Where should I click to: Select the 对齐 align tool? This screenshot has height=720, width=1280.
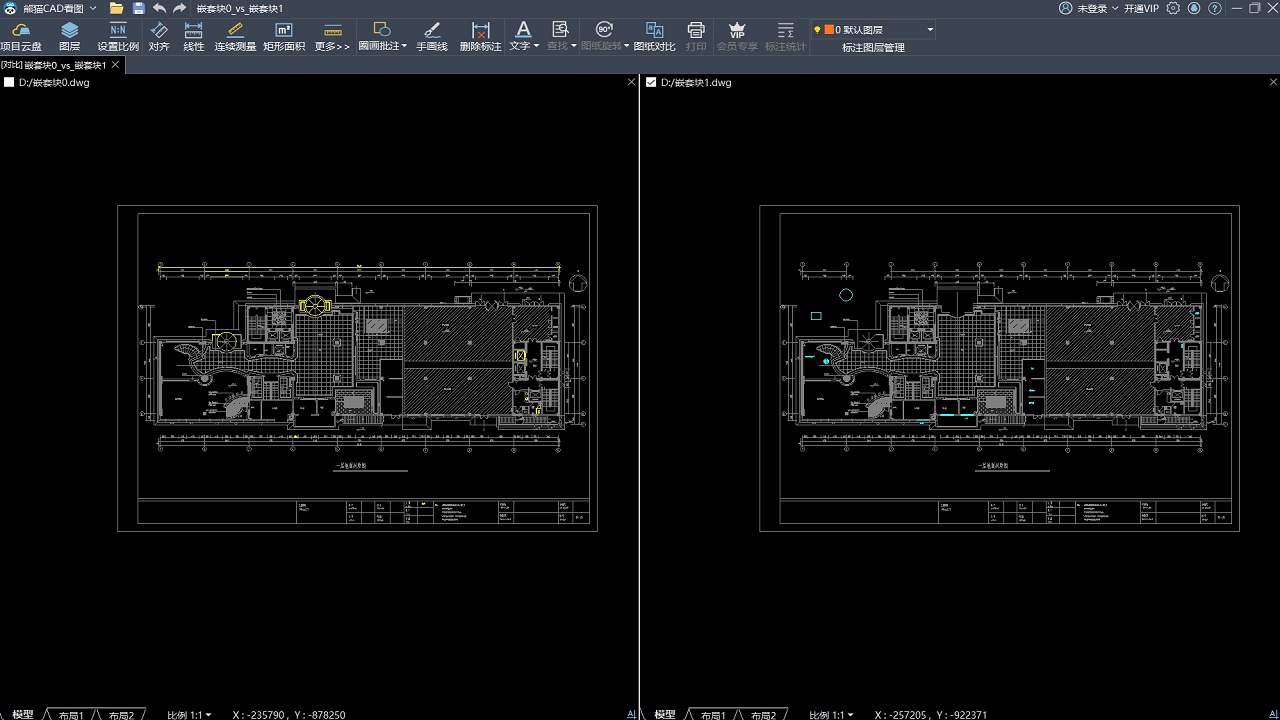tap(159, 37)
